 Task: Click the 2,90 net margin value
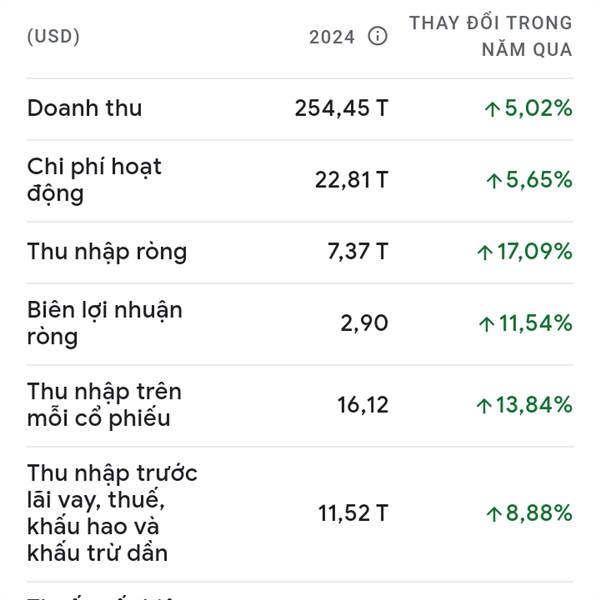[364, 323]
